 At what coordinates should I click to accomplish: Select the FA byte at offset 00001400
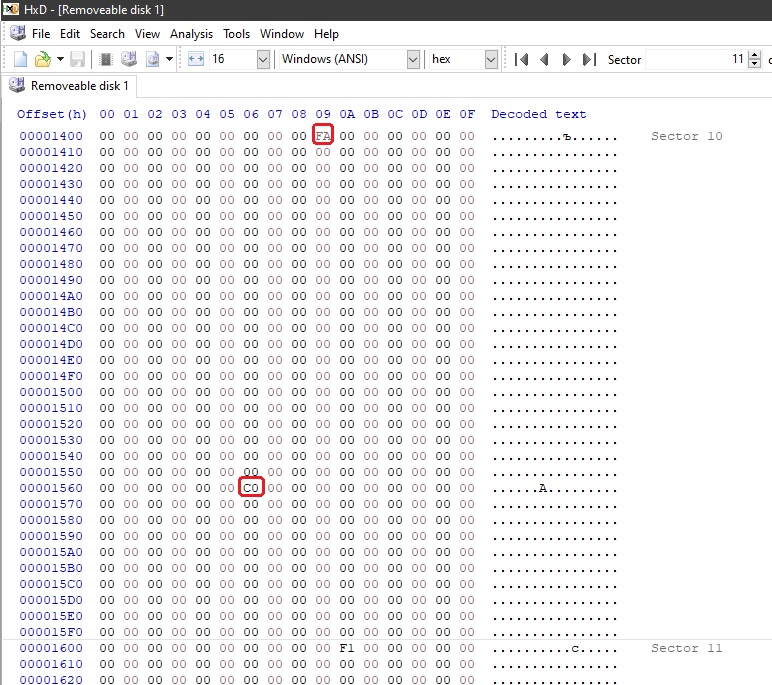pyautogui.click(x=323, y=136)
